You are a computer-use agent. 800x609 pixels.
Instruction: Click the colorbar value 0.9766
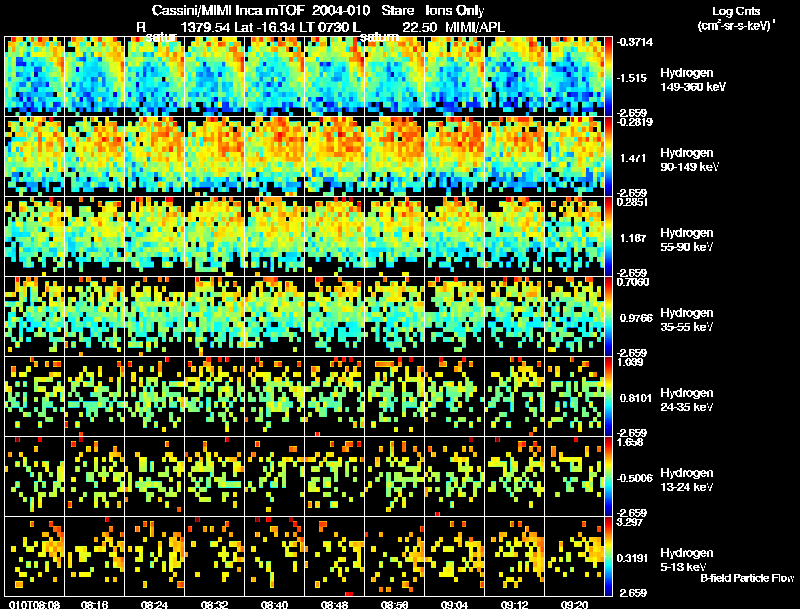[x=636, y=318]
